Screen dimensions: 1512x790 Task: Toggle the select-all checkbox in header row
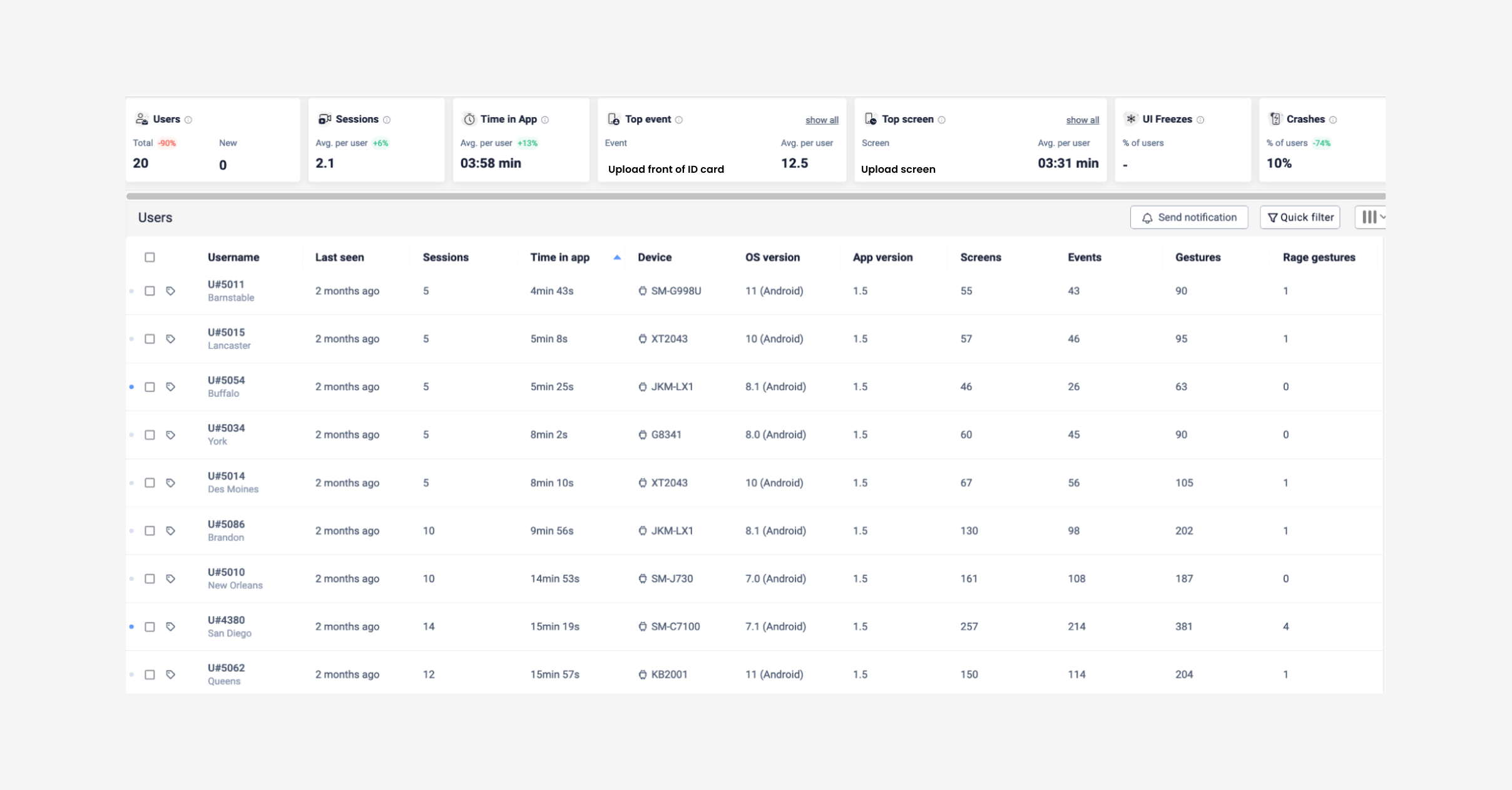(x=150, y=257)
